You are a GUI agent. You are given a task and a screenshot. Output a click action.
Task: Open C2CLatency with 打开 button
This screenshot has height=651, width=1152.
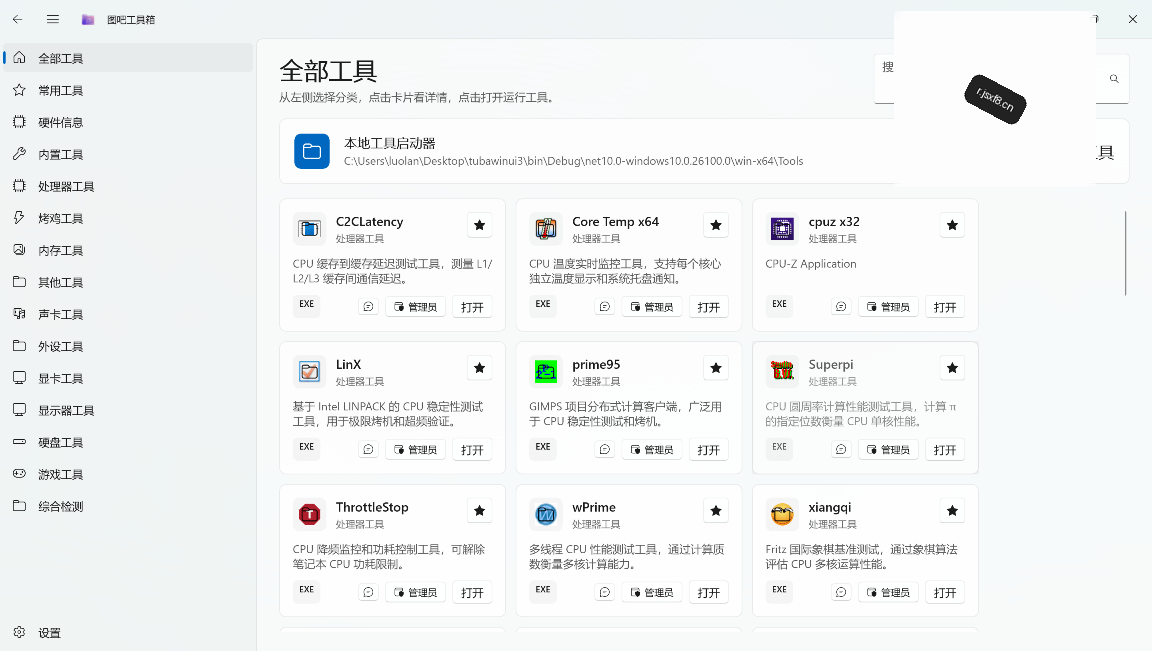pos(472,307)
